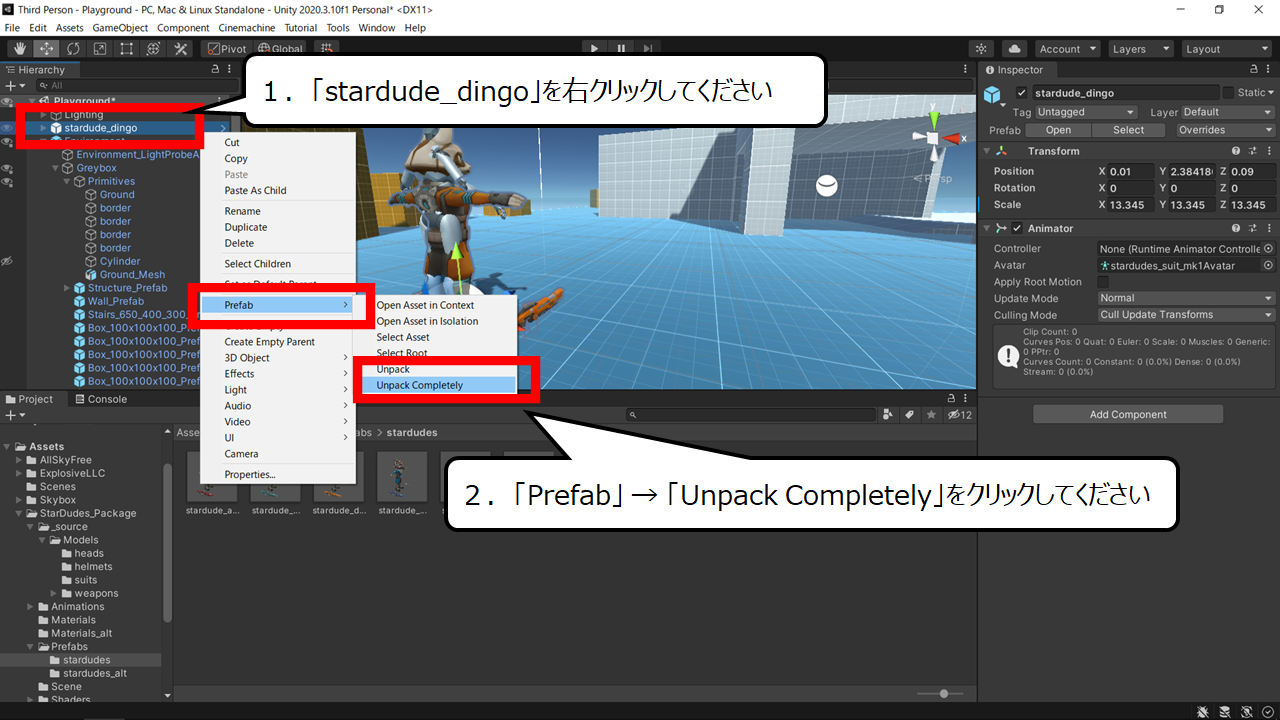The width and height of the screenshot is (1280, 720).
Task: Open the GameObject menu
Action: (x=121, y=28)
